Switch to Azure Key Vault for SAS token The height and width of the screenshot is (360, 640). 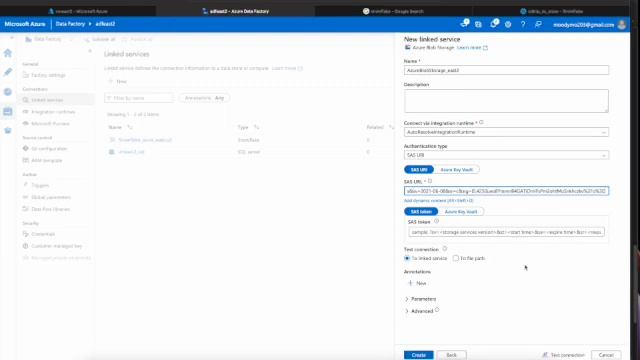pos(461,211)
